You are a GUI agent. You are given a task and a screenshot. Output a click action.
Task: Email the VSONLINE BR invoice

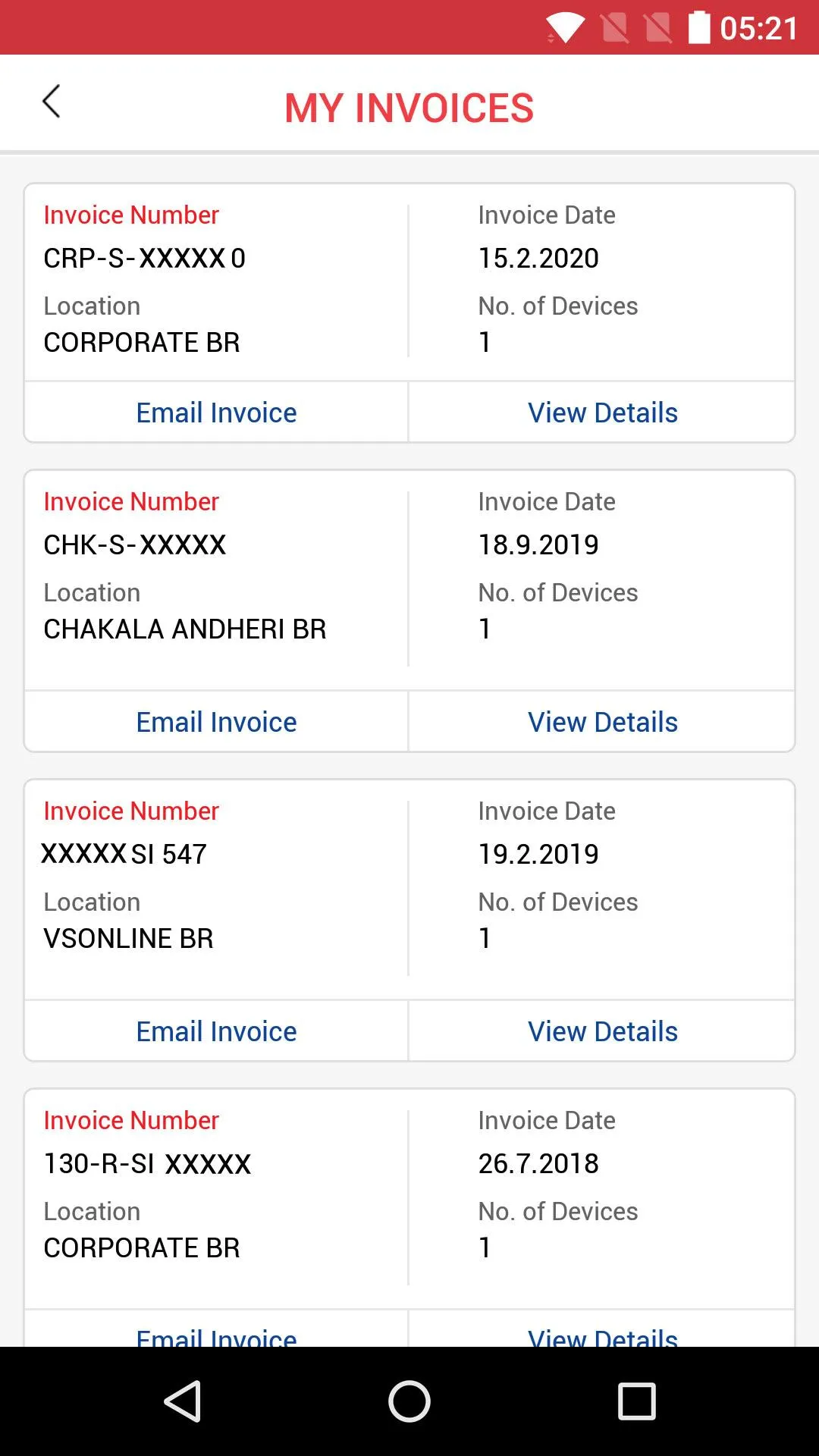coord(216,1031)
